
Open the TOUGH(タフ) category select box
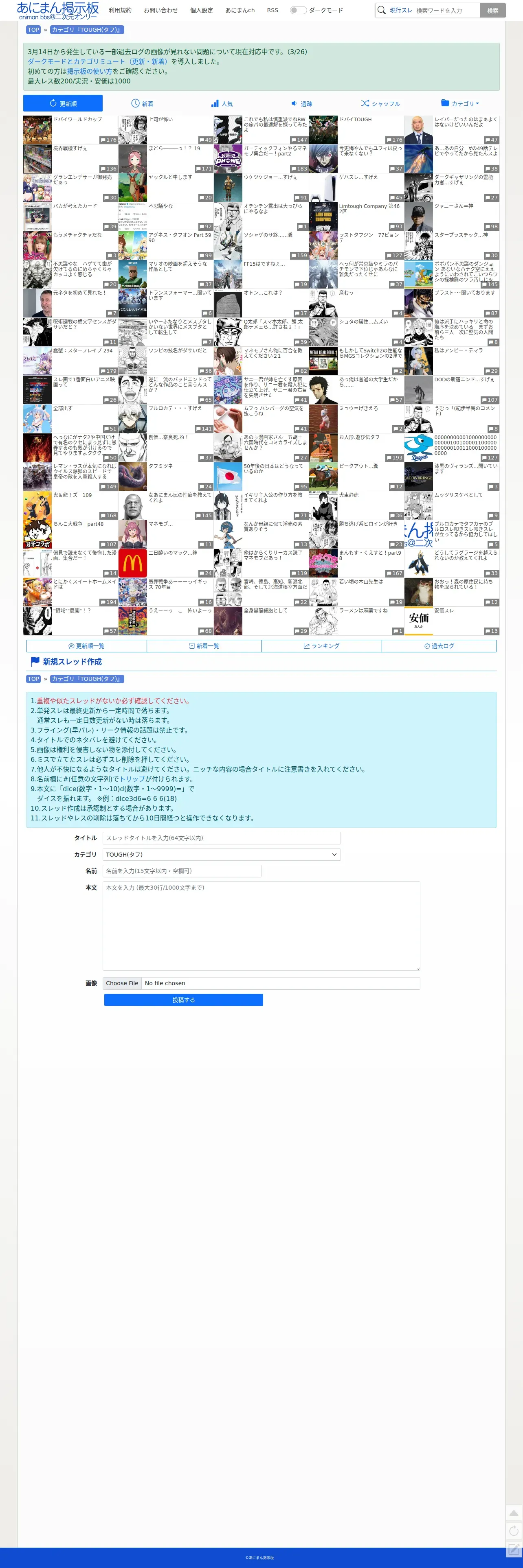point(221,855)
